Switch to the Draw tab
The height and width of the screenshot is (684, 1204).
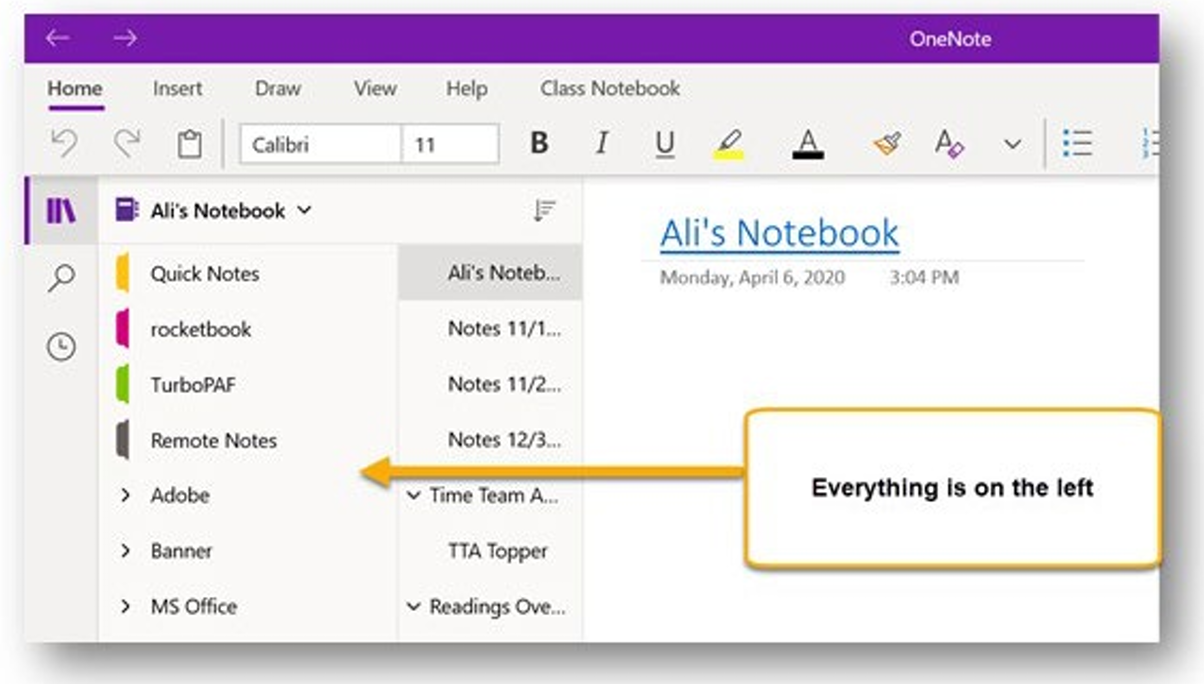(x=277, y=88)
